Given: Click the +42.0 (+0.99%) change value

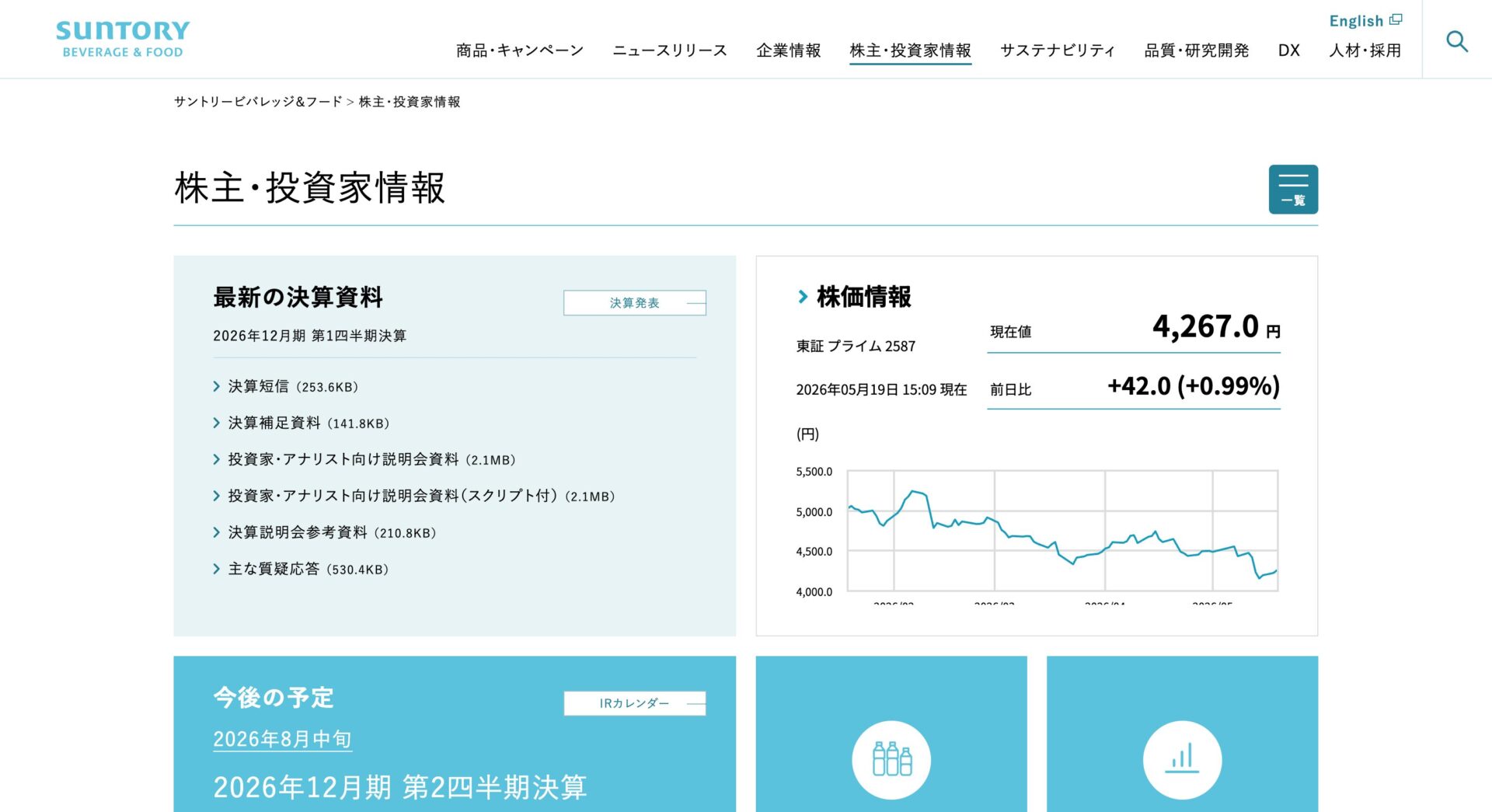Looking at the screenshot, I should tap(1194, 385).
